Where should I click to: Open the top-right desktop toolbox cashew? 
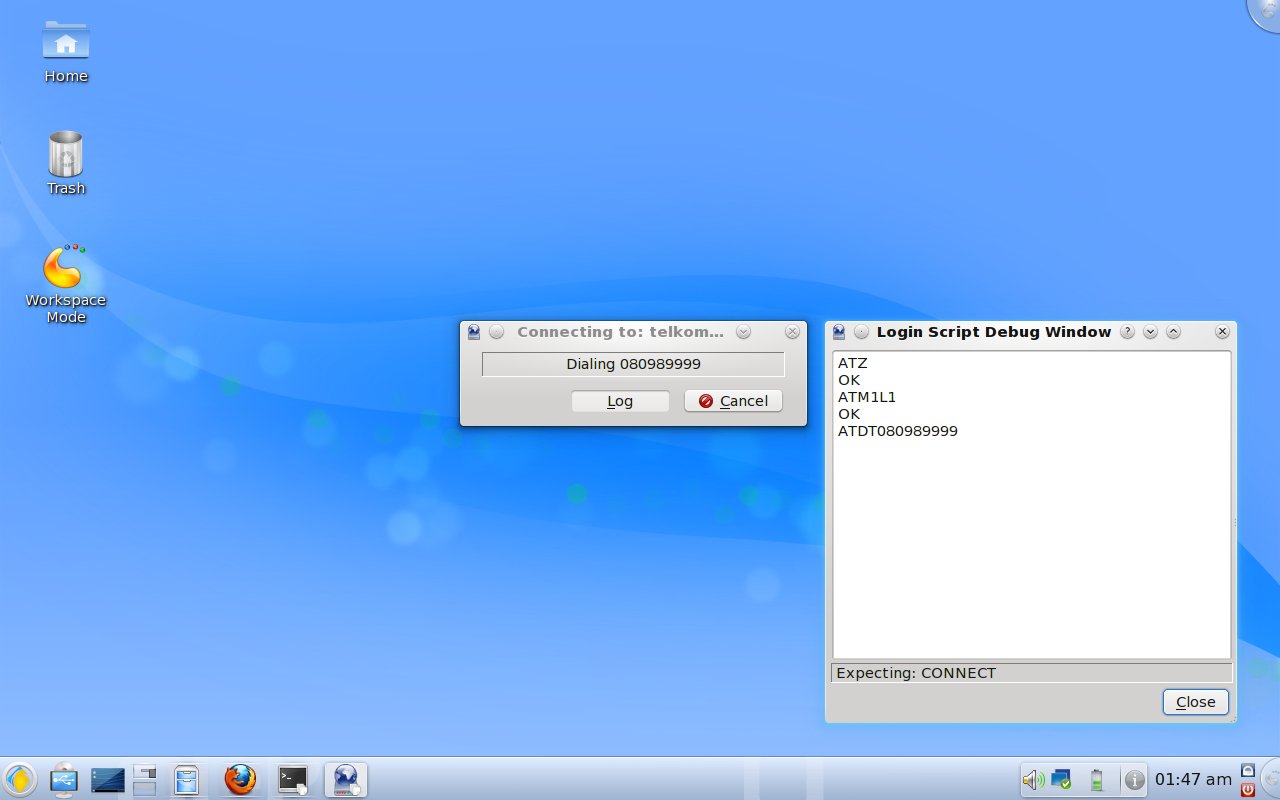coord(1266,12)
